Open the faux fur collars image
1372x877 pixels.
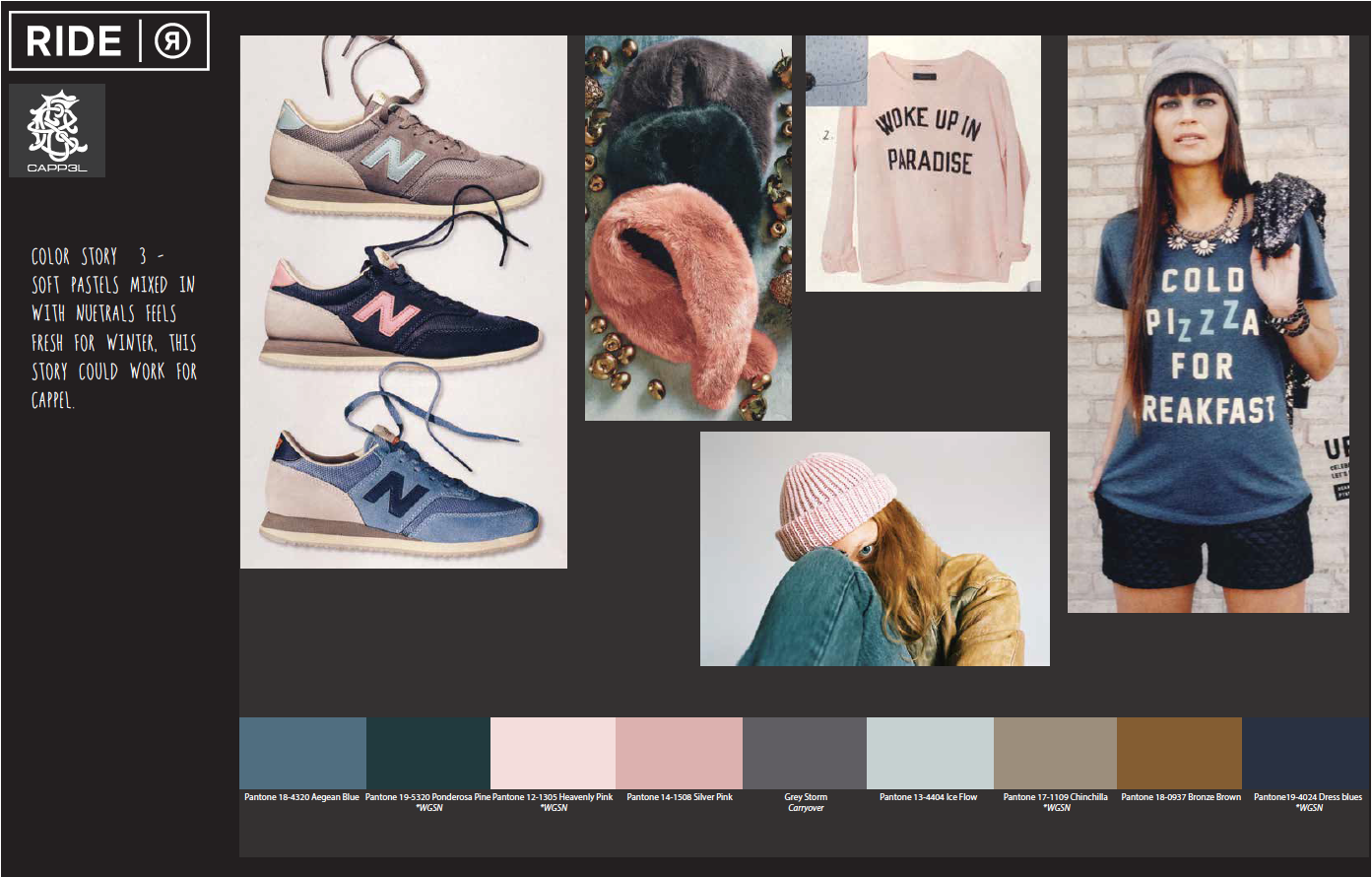688,229
